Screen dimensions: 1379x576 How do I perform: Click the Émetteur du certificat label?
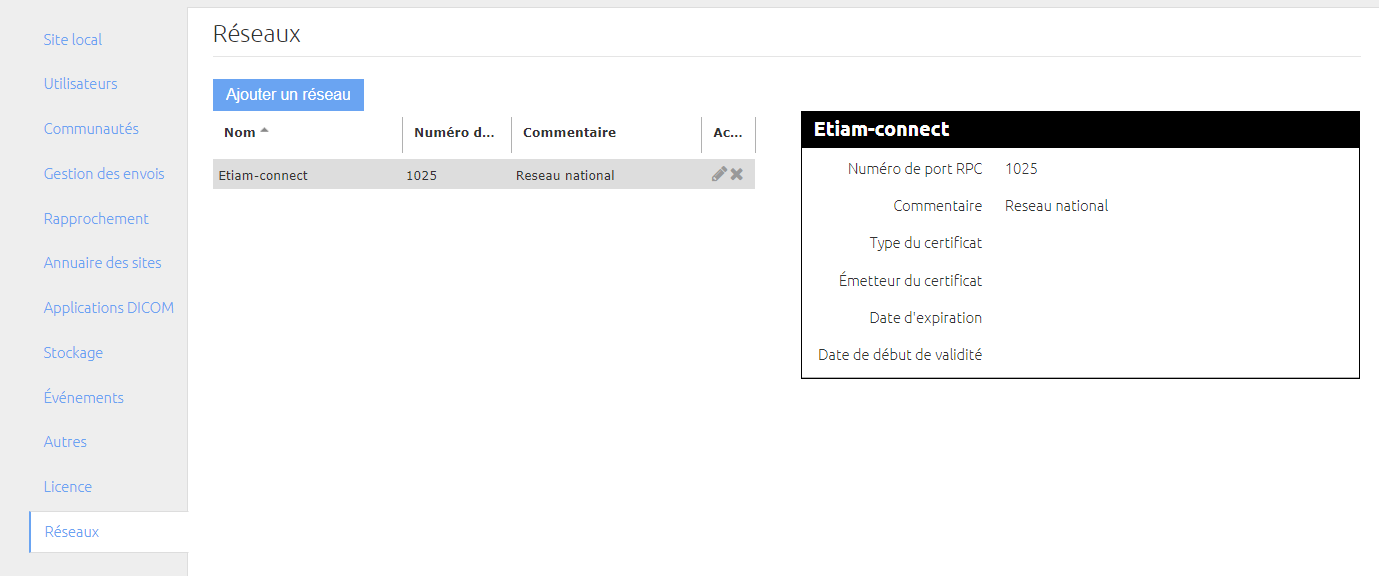tap(910, 281)
